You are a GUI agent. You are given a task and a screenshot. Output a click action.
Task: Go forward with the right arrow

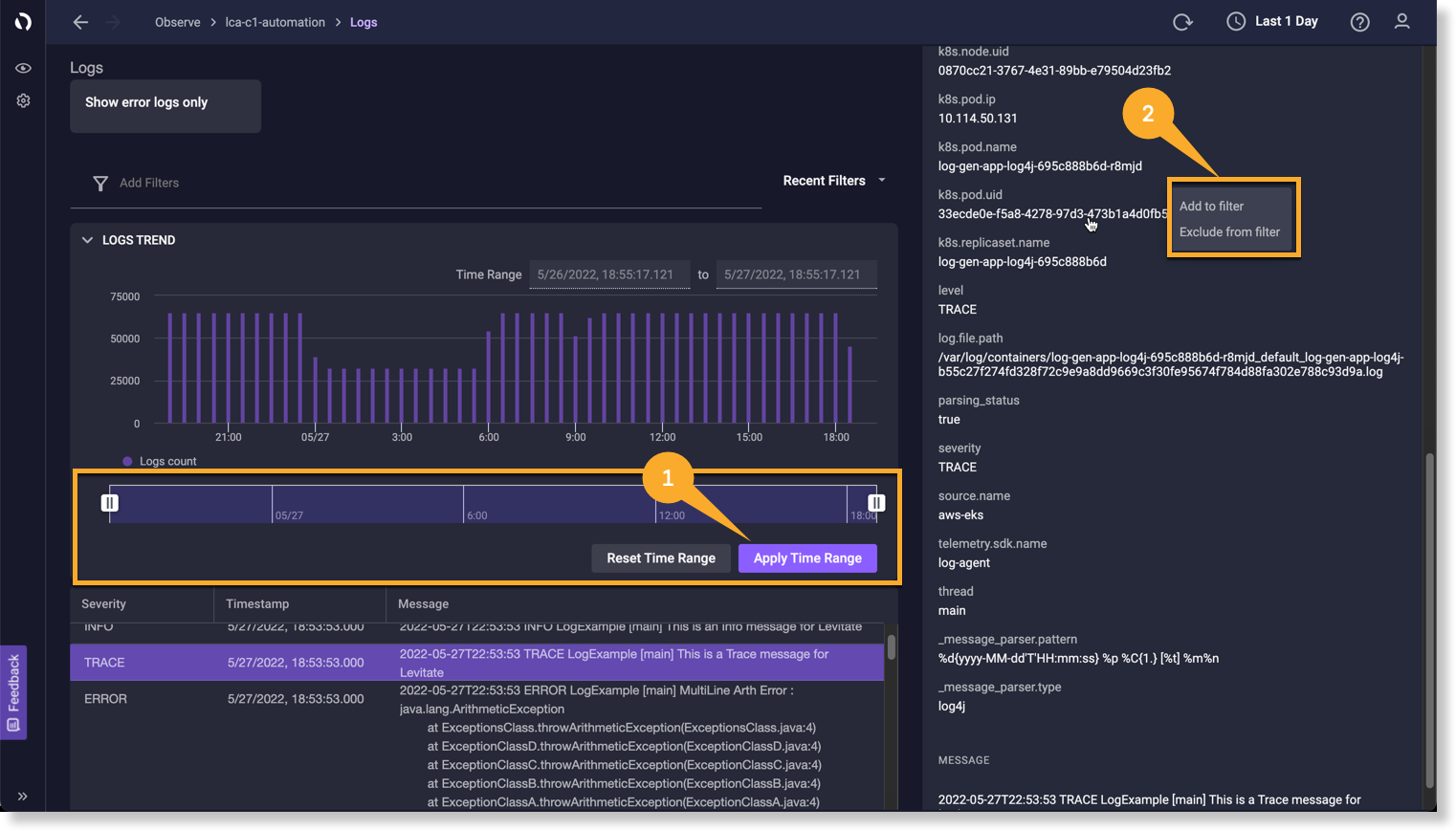coord(113,22)
